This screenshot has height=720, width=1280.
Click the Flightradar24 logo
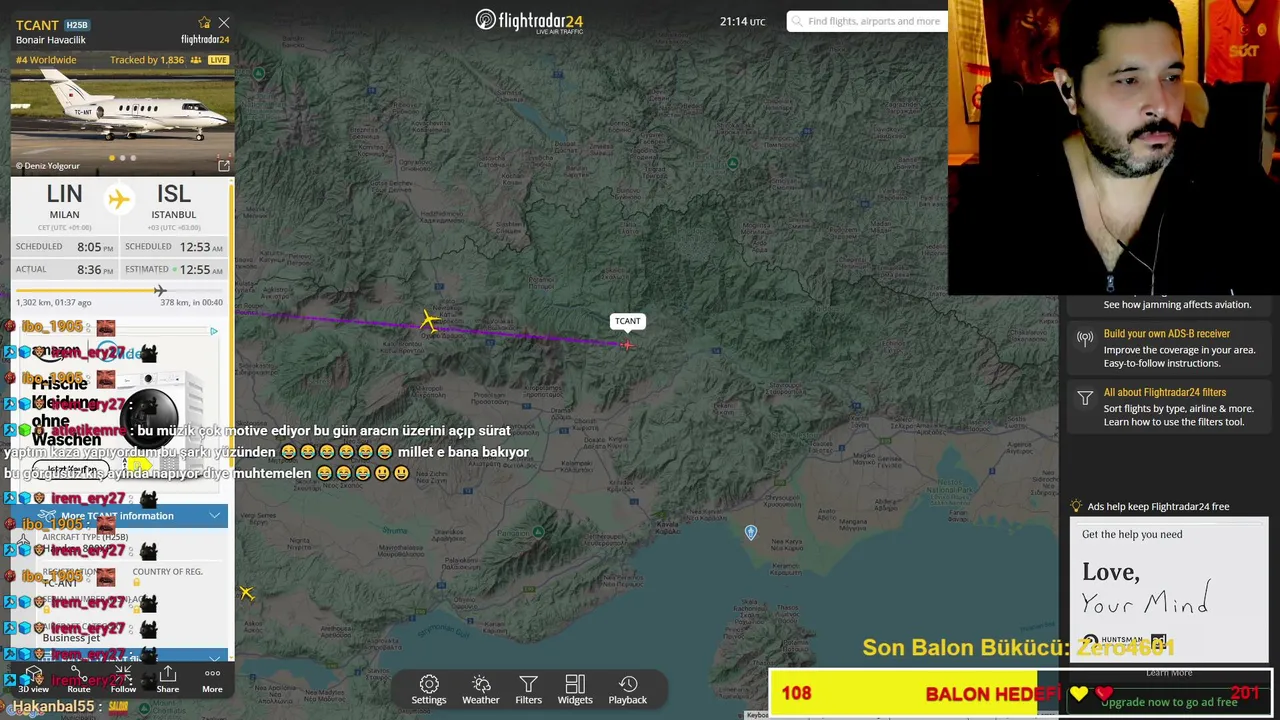pyautogui.click(x=529, y=21)
